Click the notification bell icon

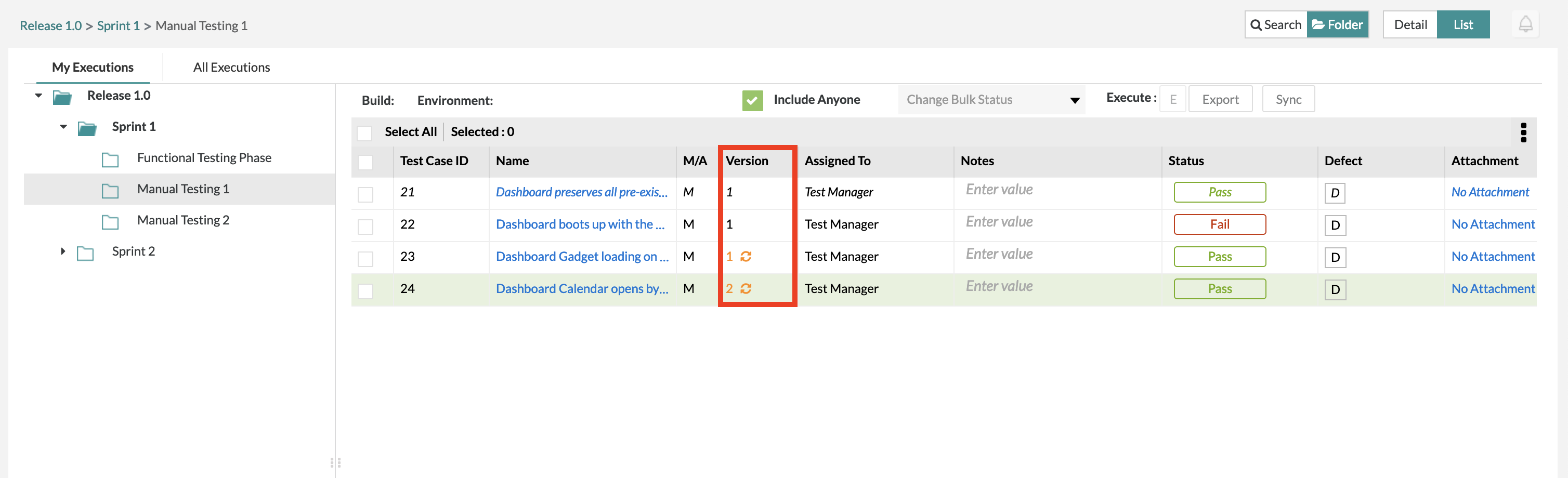[x=1525, y=25]
